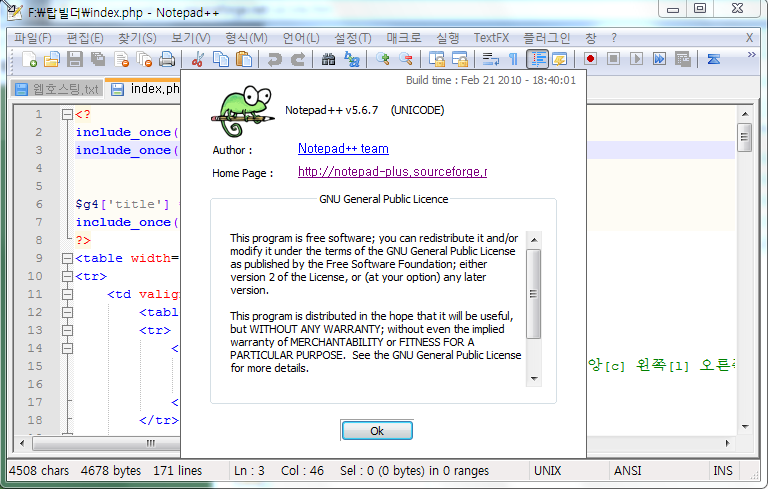Image resolution: width=768 pixels, height=489 pixels.
Task: Click the New file toolbar icon
Action: tap(28, 60)
